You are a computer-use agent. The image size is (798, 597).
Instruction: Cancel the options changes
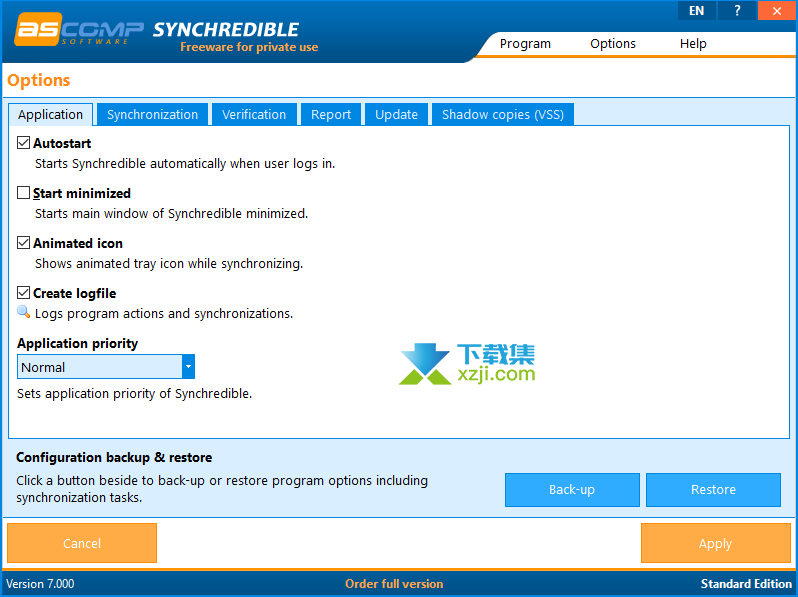[82, 543]
